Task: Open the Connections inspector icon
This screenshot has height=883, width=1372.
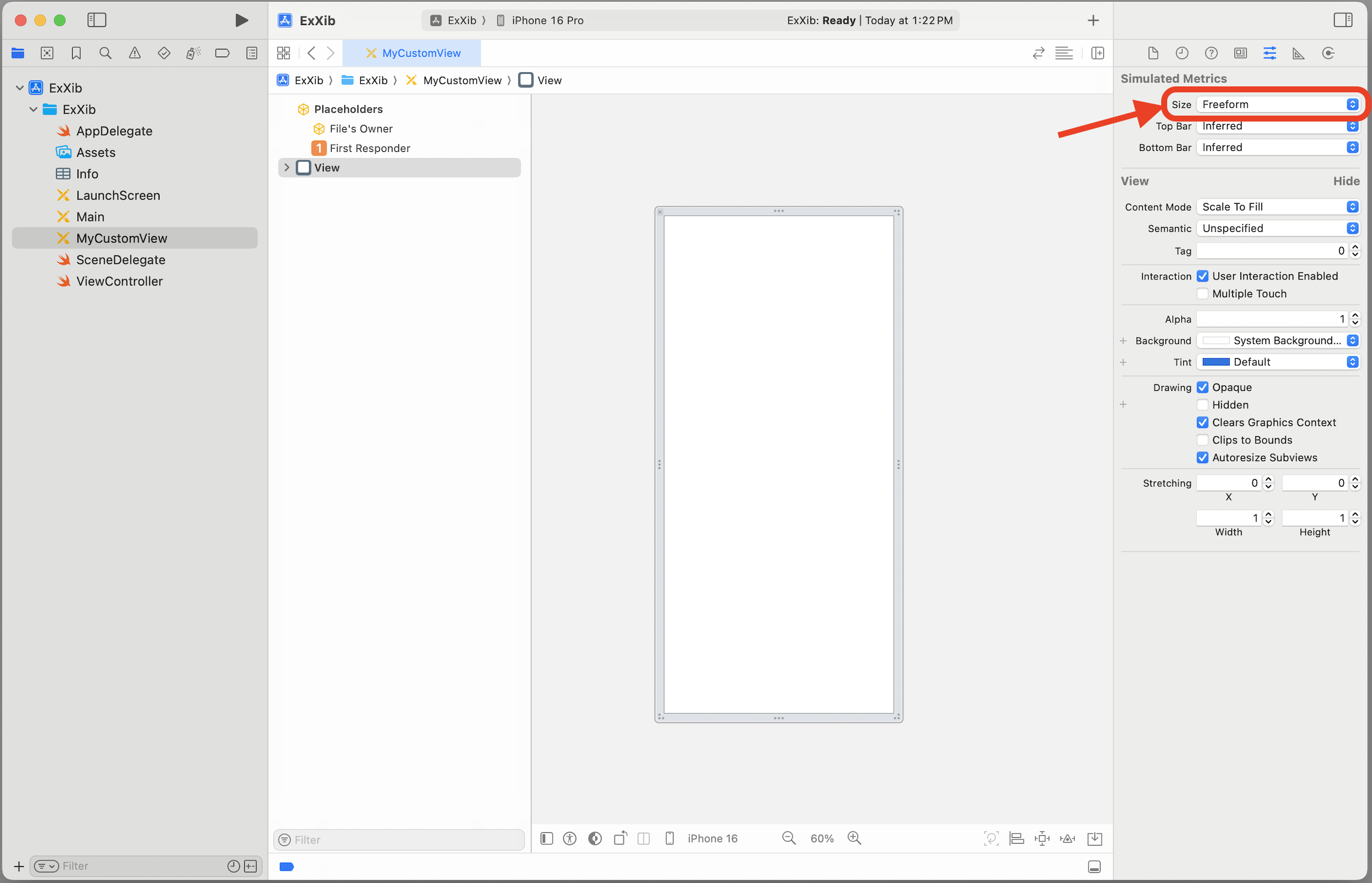Action: 1328,54
